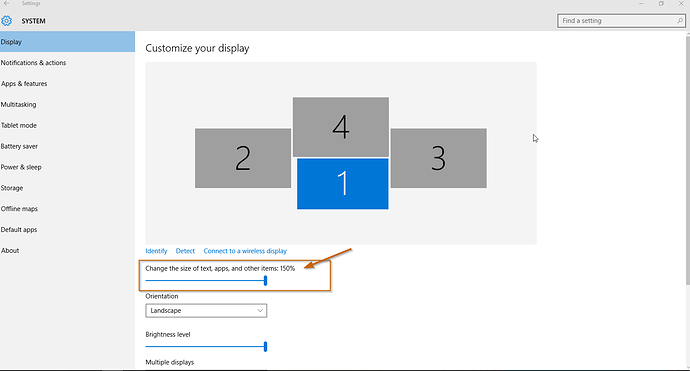Restore down the Settings window

tap(661, 4)
